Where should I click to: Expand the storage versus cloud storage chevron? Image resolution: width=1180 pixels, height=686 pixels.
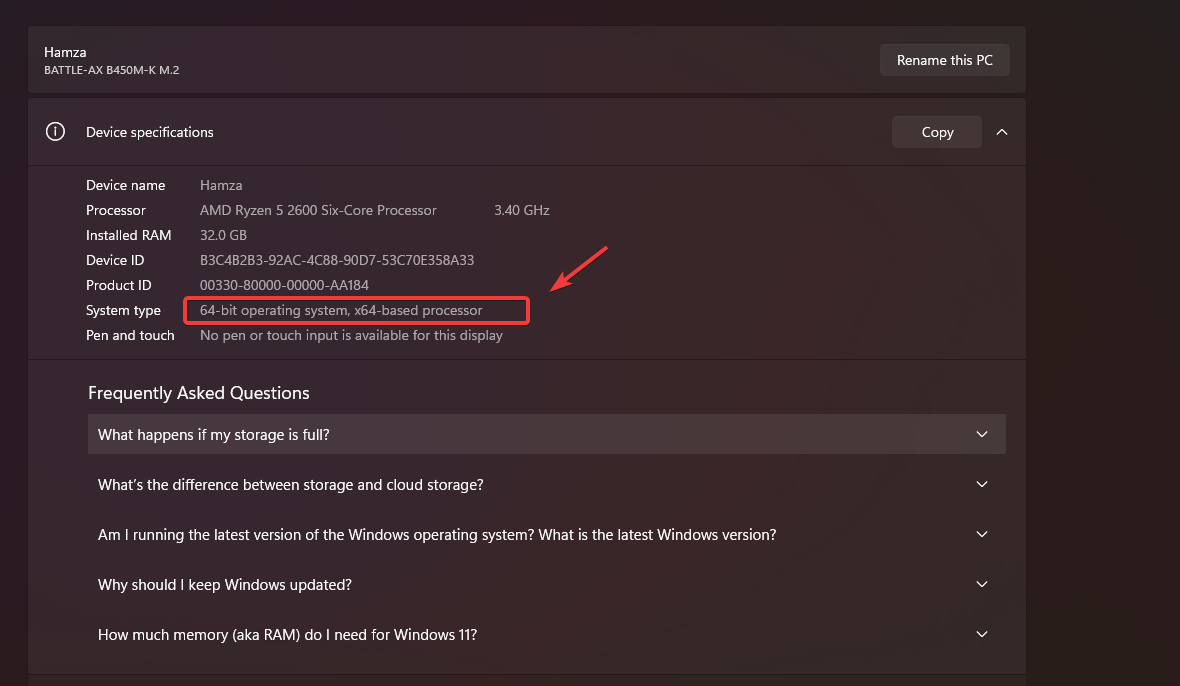(x=981, y=484)
